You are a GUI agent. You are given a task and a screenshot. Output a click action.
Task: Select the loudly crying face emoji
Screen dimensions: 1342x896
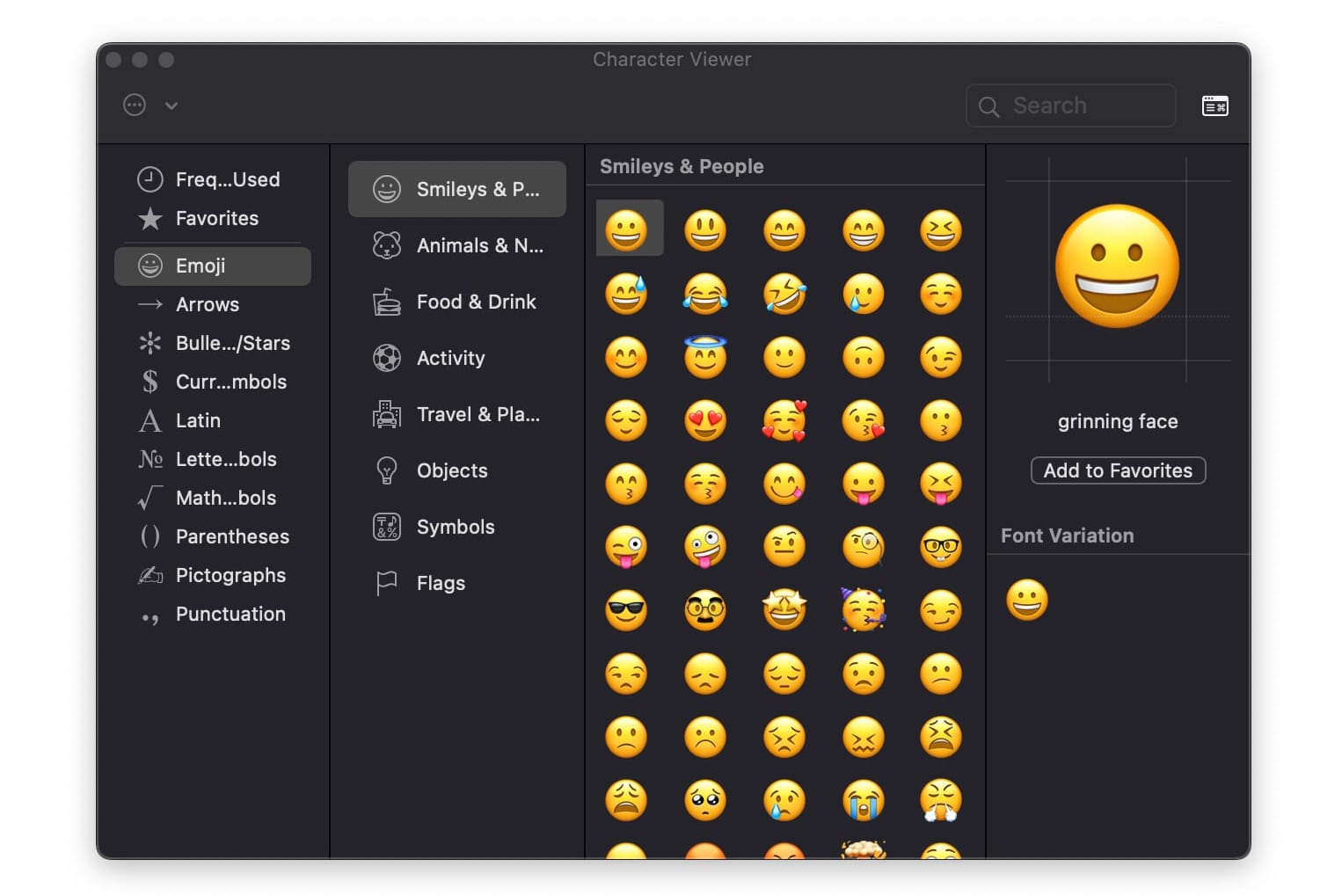[x=863, y=800]
